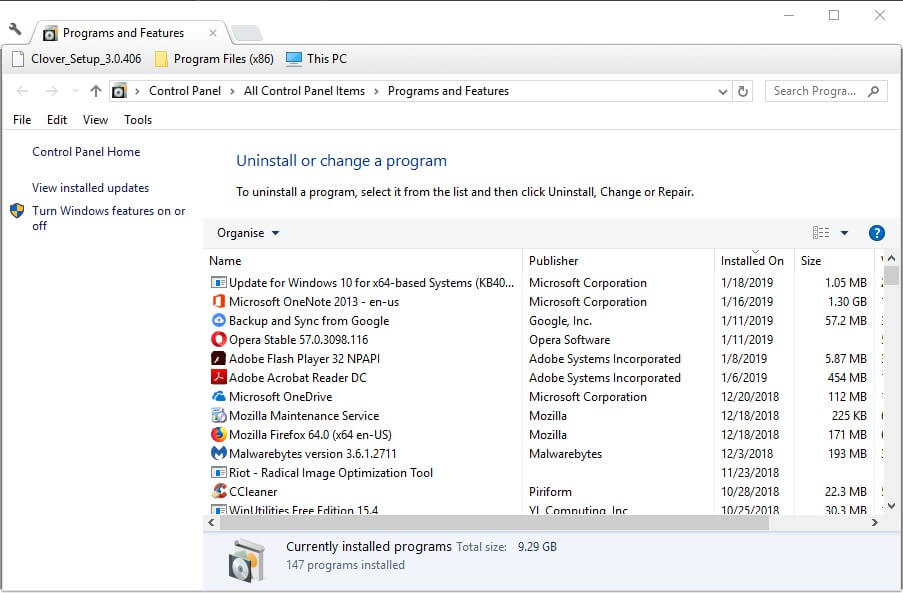Click the search magnifier icon
Screen dimensions: 903x593
click(x=874, y=91)
